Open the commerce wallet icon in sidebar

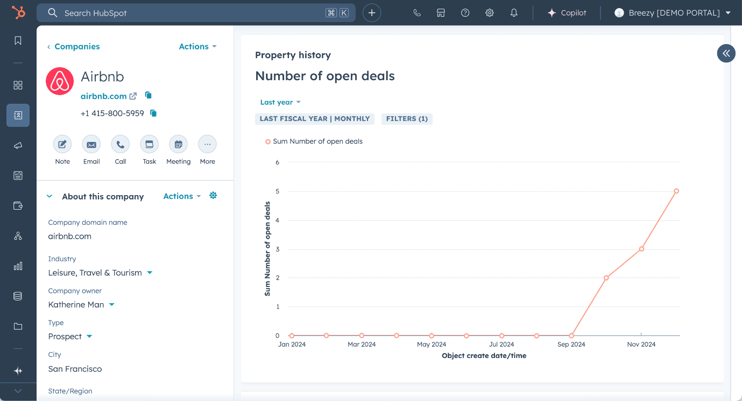[x=18, y=206]
